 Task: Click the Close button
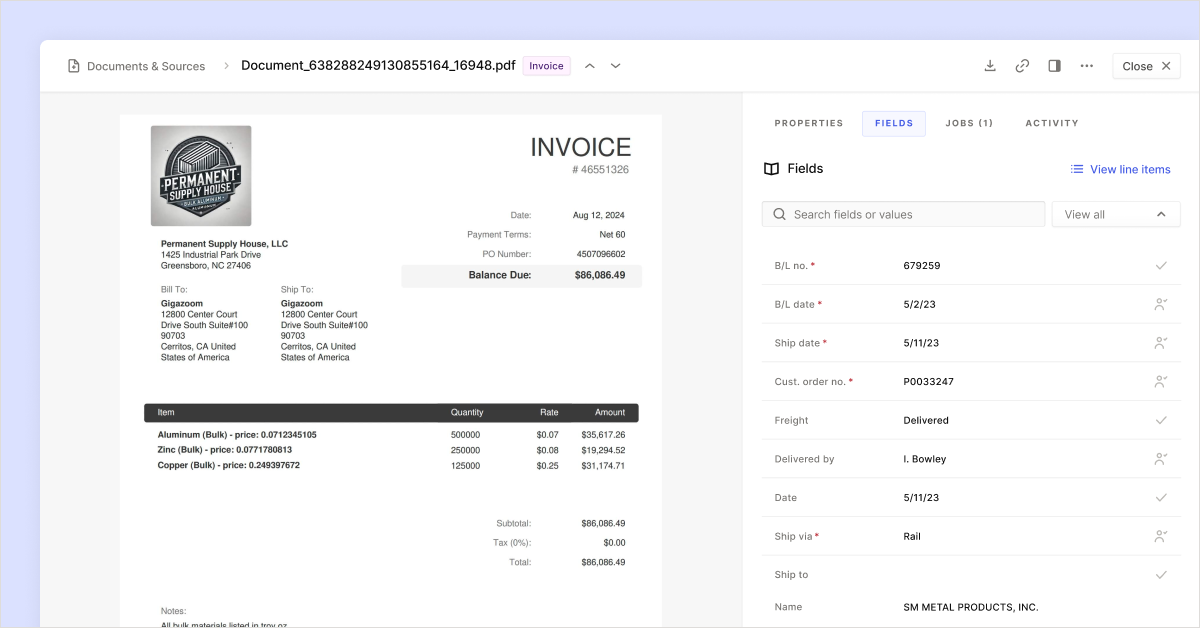coord(1146,66)
